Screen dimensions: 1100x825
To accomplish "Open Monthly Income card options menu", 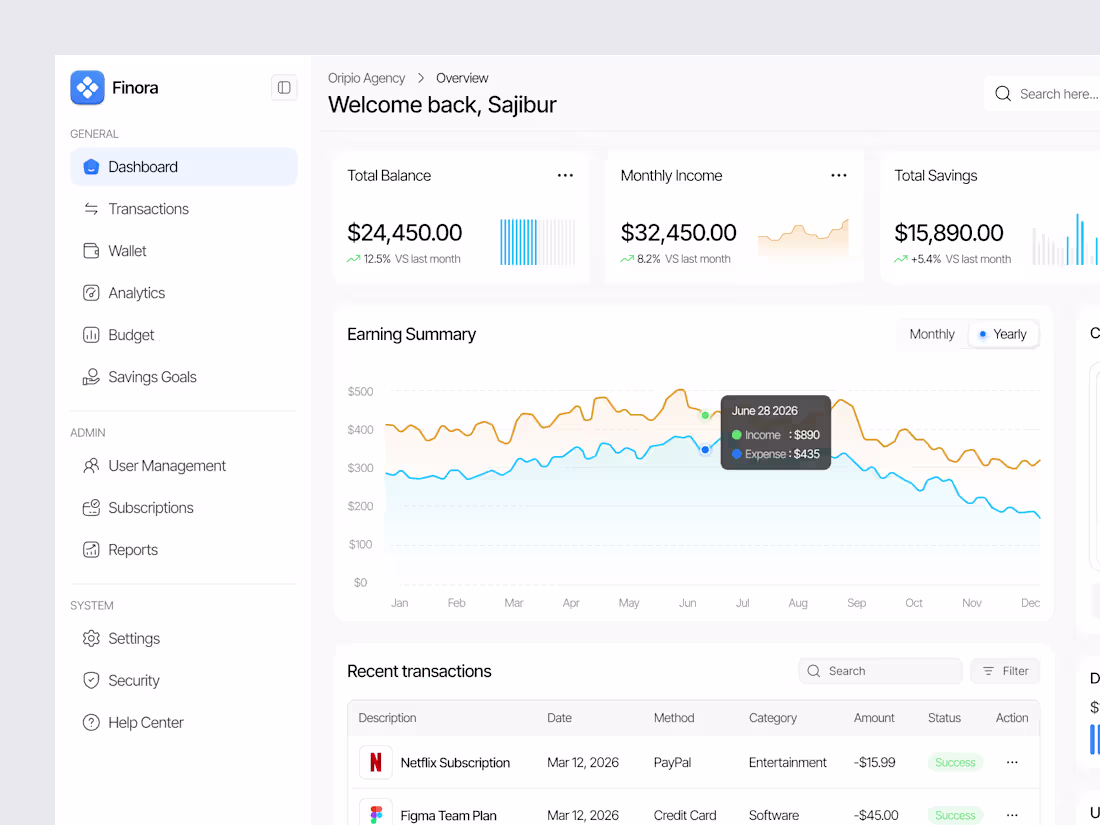I will coord(838,175).
